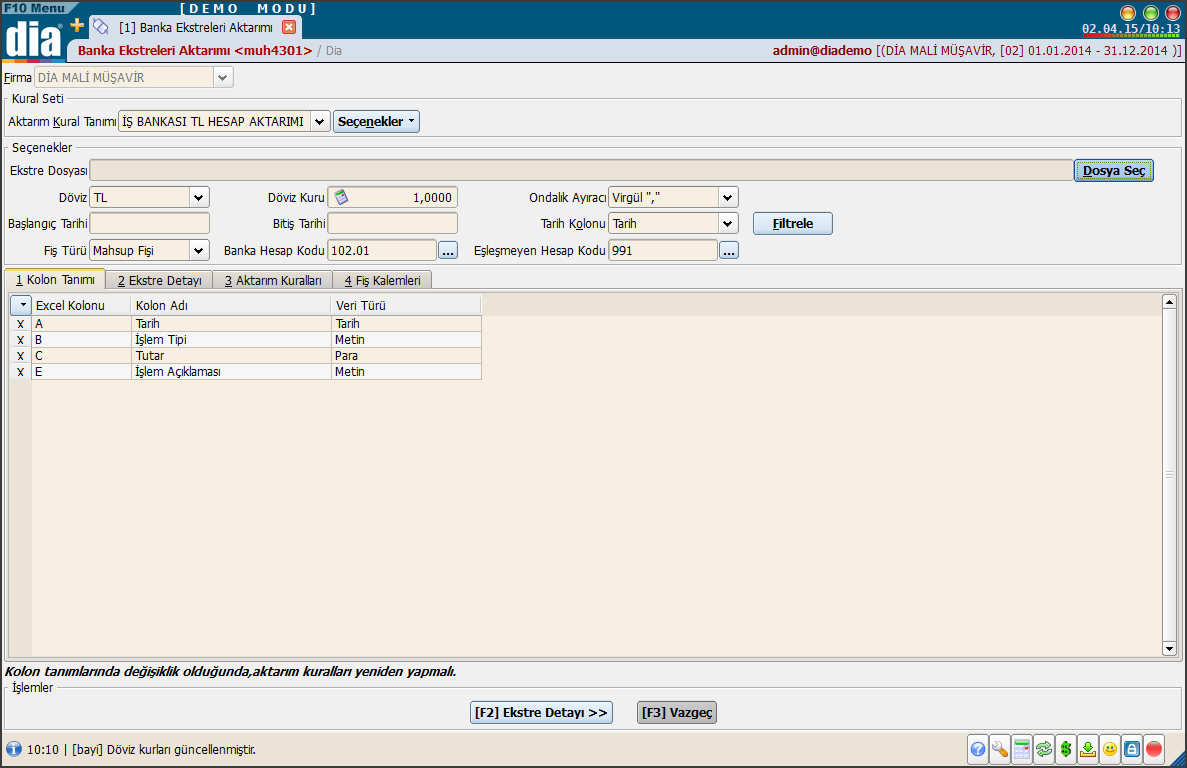Image resolution: width=1187 pixels, height=768 pixels.
Task: Switch to the 3 Aktarım Kuralları tab
Action: (x=273, y=281)
